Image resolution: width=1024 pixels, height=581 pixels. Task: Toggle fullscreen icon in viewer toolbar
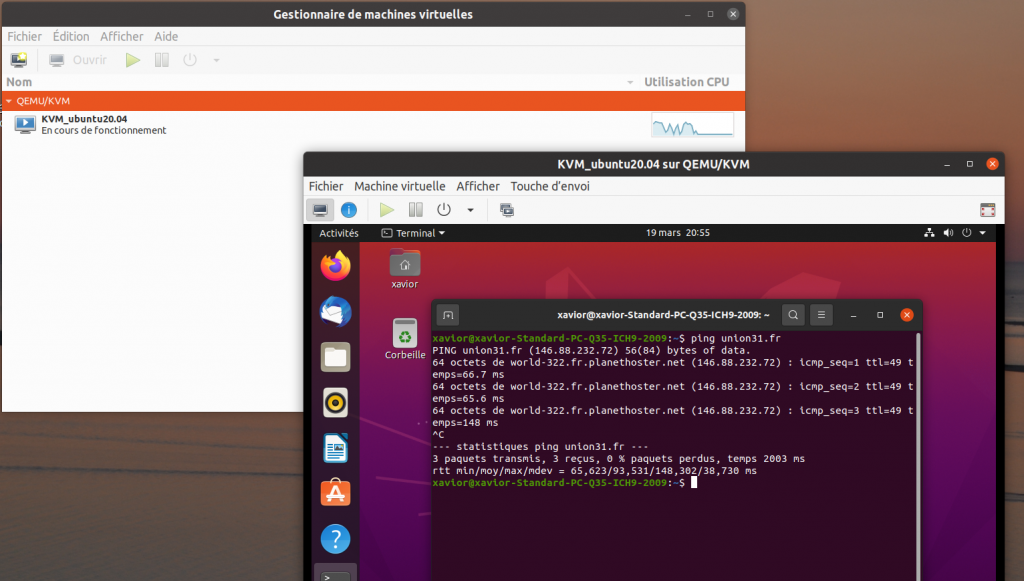987,210
